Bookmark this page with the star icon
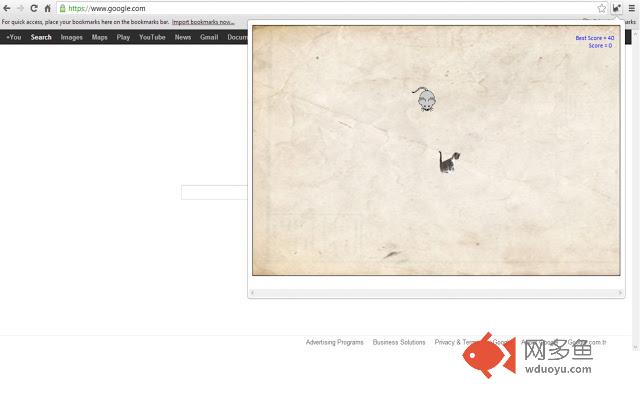This screenshot has height=400, width=640. (x=602, y=8)
